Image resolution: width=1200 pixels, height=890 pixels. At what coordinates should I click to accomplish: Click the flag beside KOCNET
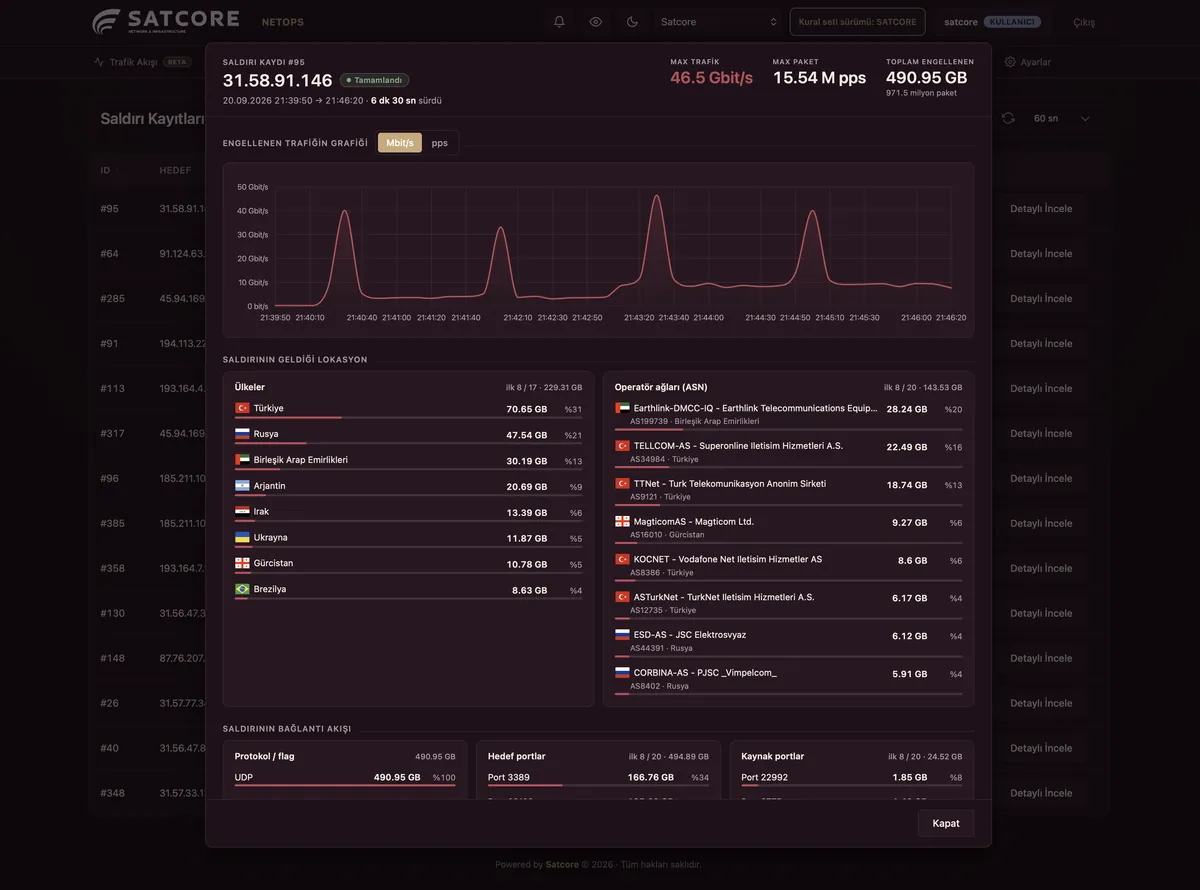(622, 559)
